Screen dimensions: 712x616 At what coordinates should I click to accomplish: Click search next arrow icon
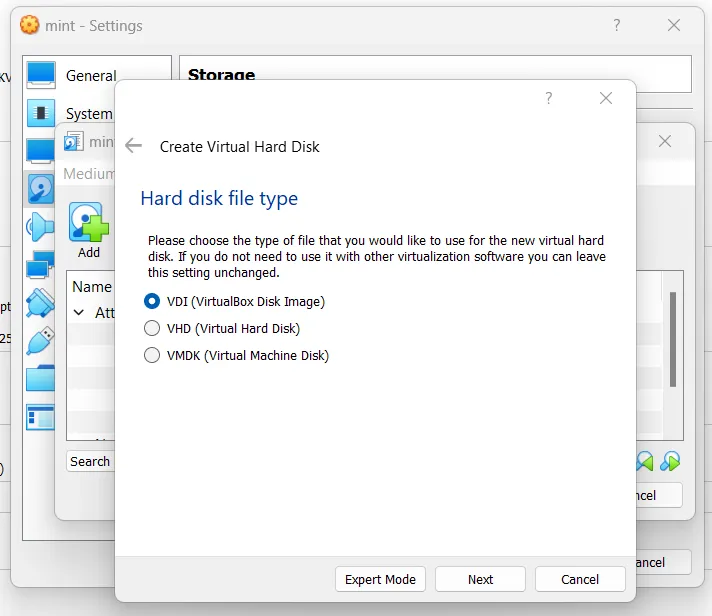[670, 461]
